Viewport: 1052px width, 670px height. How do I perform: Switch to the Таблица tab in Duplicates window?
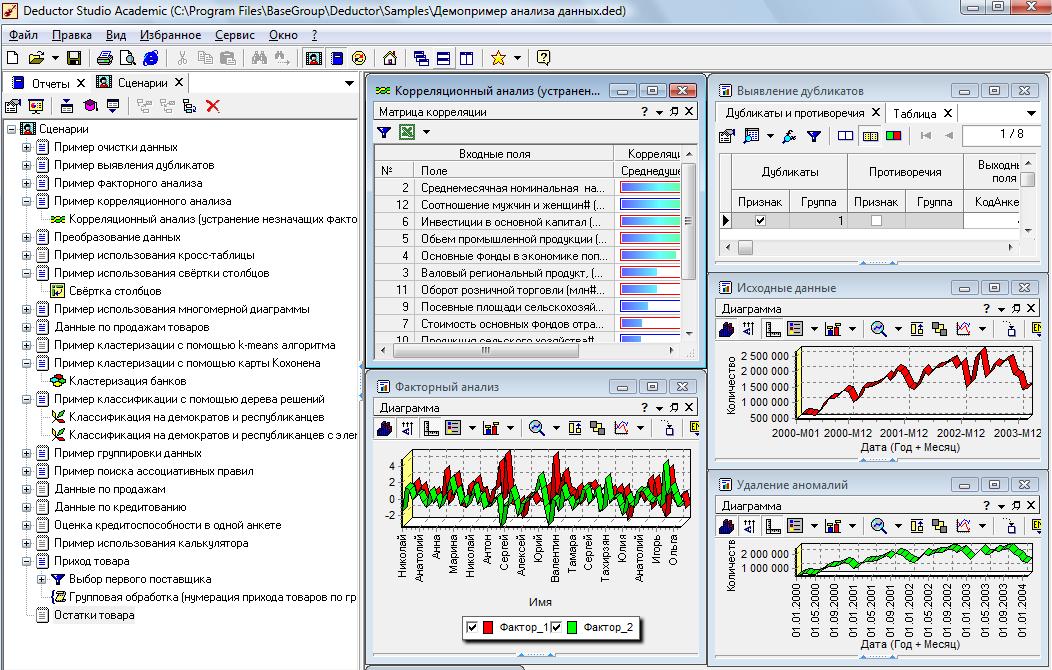[x=914, y=113]
